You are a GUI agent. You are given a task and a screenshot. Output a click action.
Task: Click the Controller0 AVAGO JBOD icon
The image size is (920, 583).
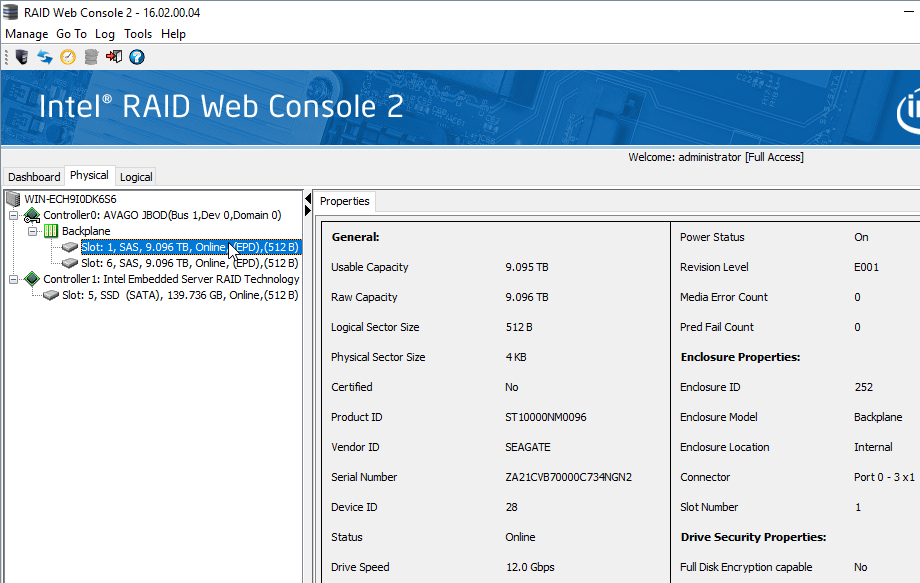(x=32, y=215)
